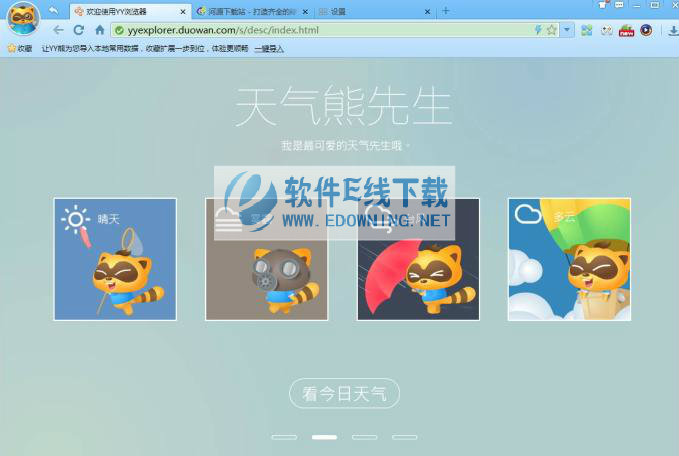Click the 一键导入 link in bookmarks bar
The width and height of the screenshot is (679, 456).
268,48
